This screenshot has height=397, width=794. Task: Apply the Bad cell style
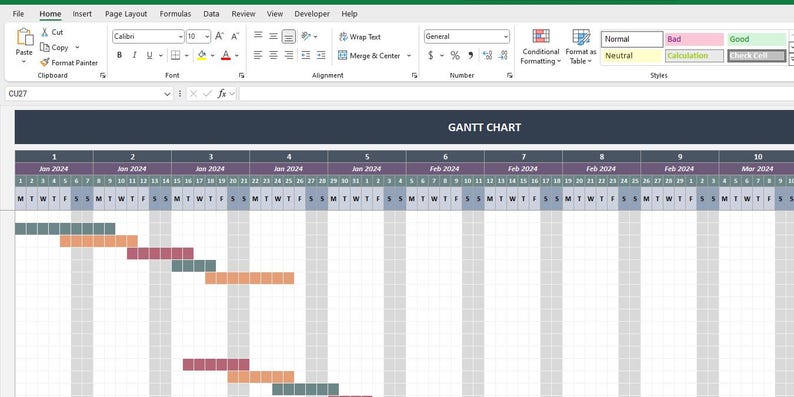695,39
